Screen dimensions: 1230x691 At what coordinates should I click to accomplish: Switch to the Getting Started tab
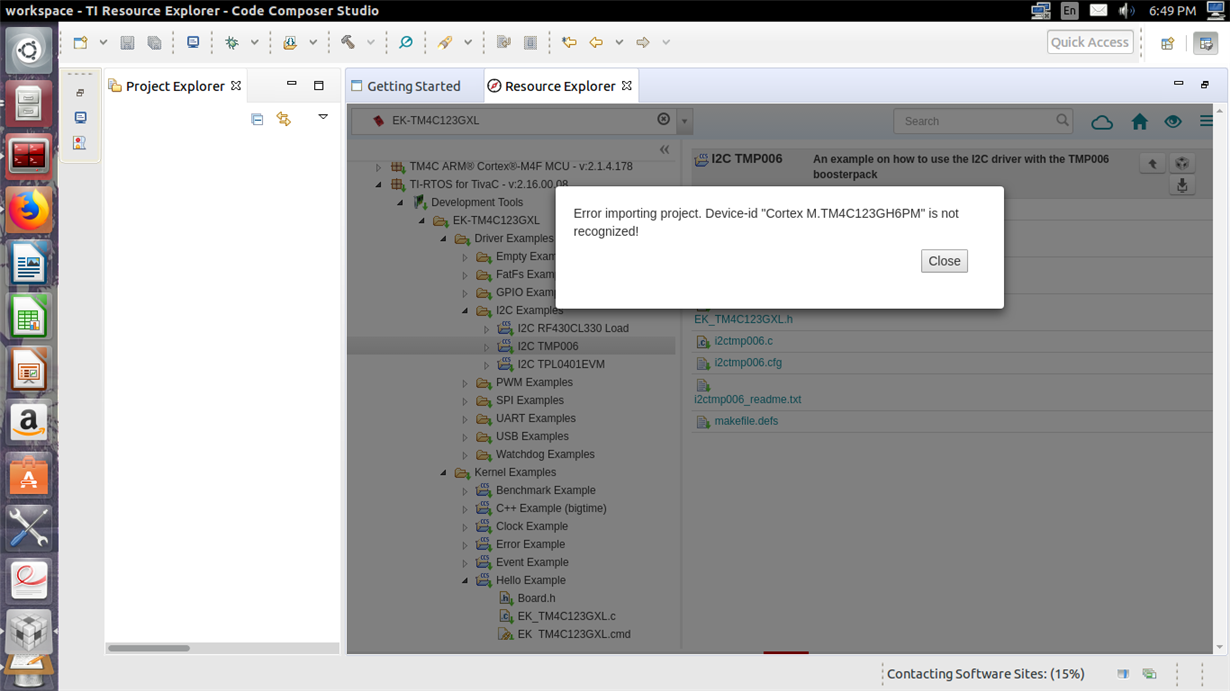(x=413, y=86)
